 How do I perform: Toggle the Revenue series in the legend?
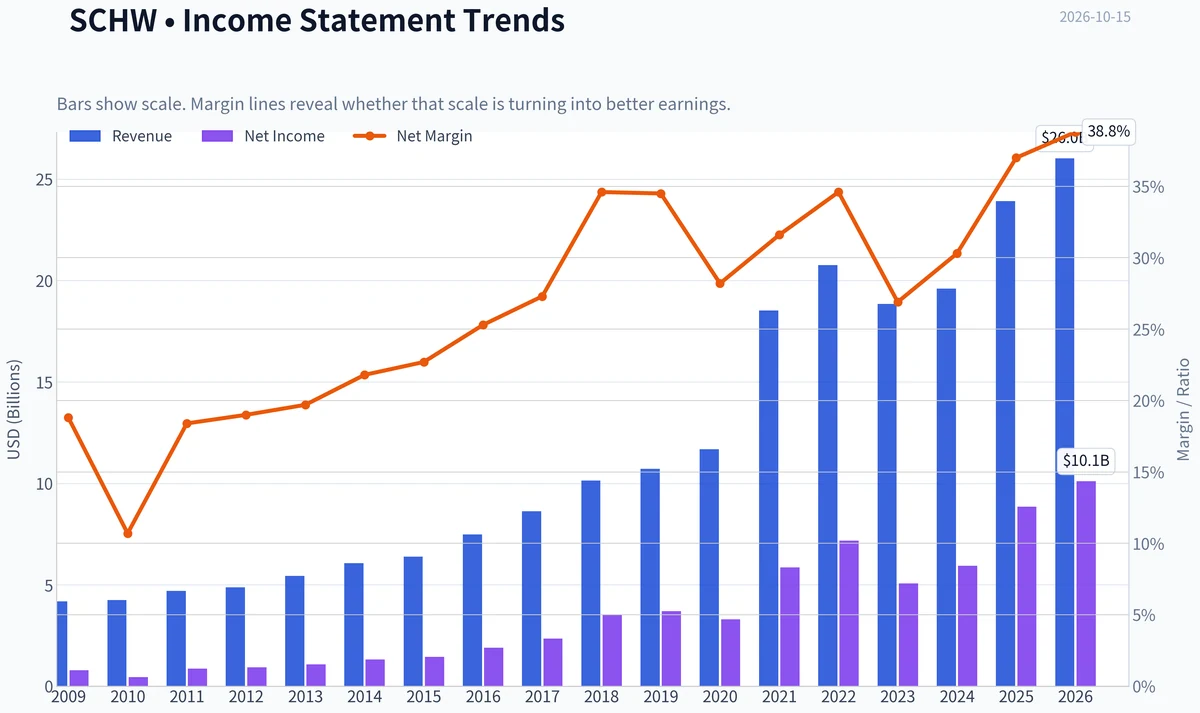120,136
